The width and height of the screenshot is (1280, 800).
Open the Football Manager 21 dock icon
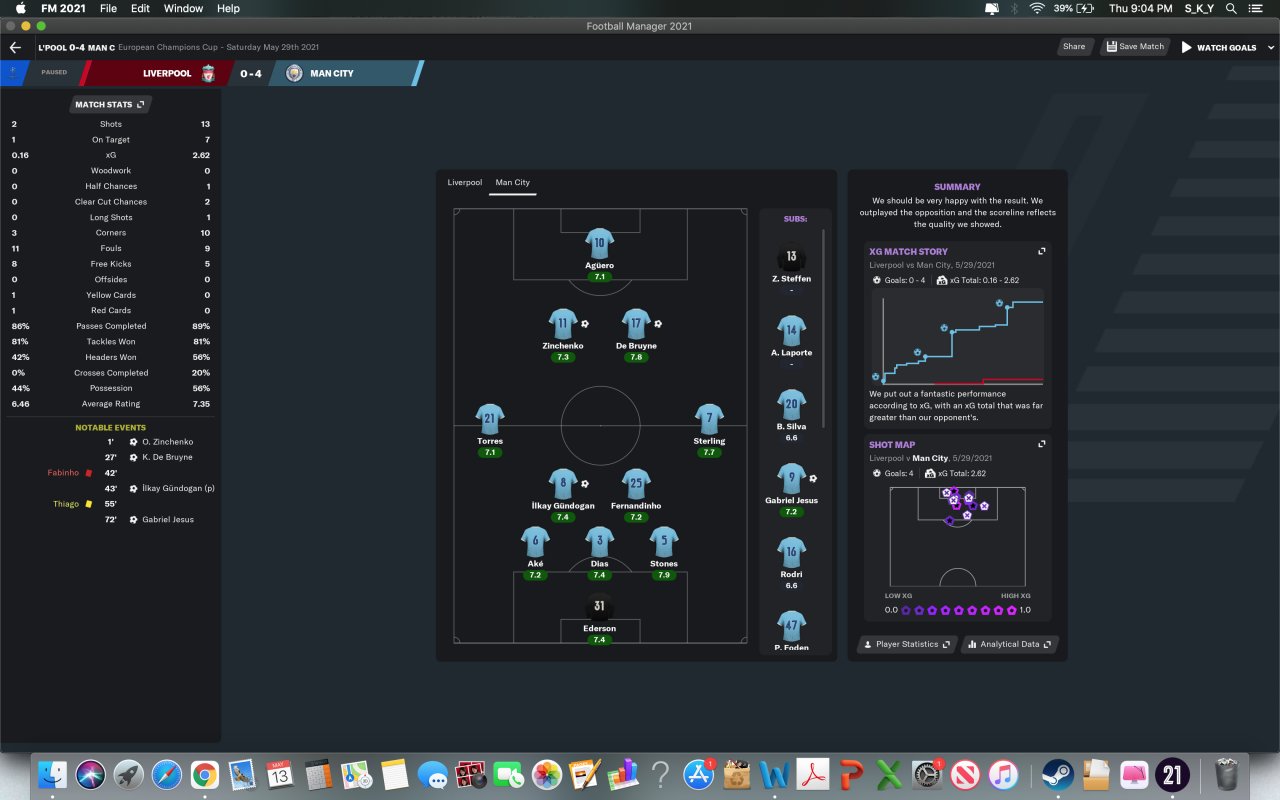pyautogui.click(x=1172, y=774)
